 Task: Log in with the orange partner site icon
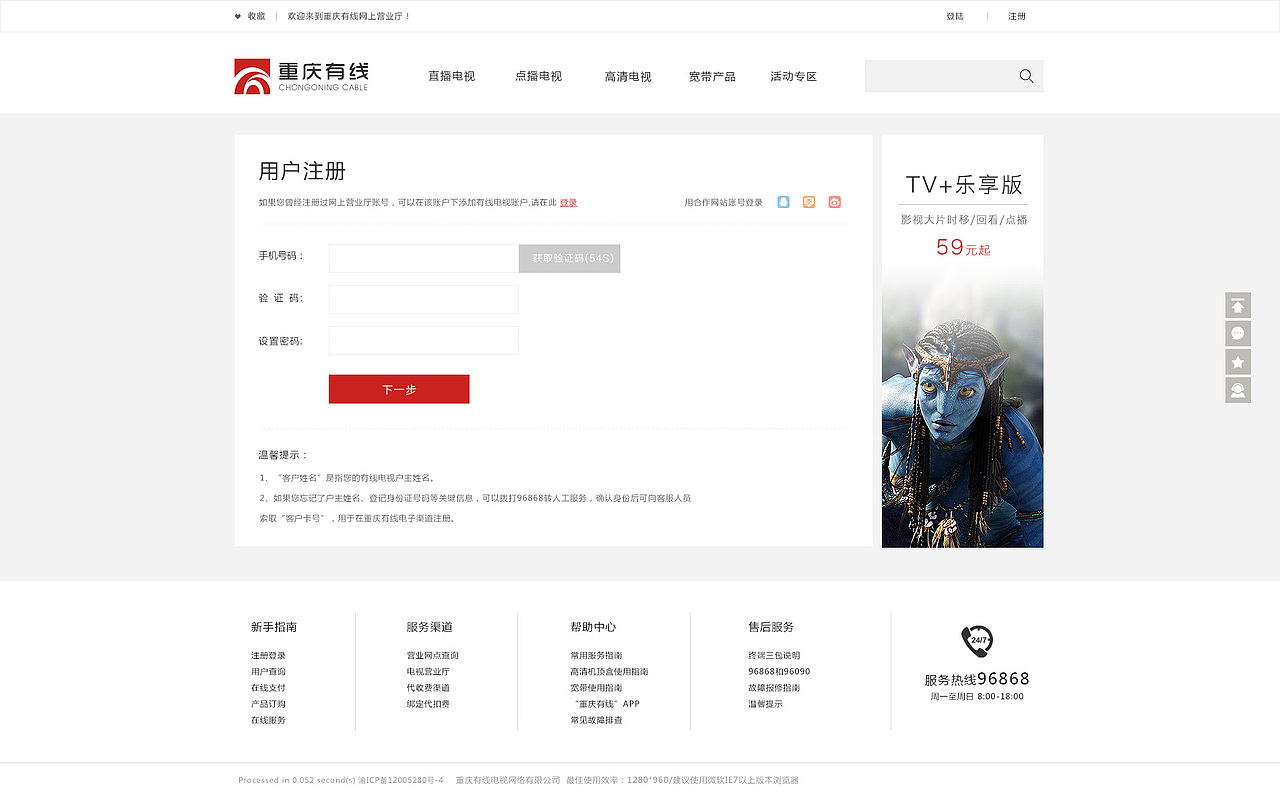click(x=809, y=202)
